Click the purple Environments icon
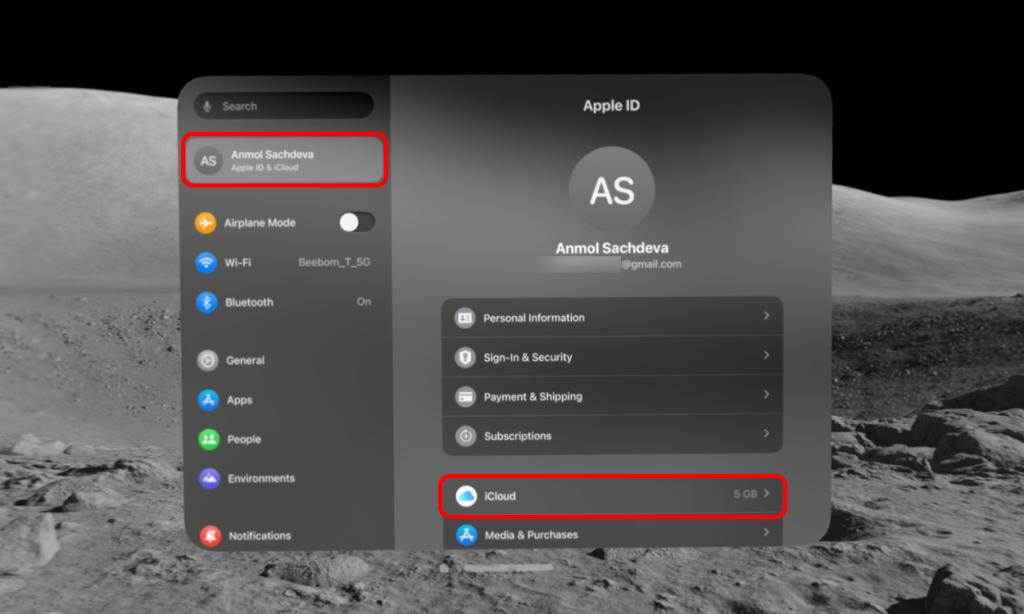 click(x=210, y=479)
